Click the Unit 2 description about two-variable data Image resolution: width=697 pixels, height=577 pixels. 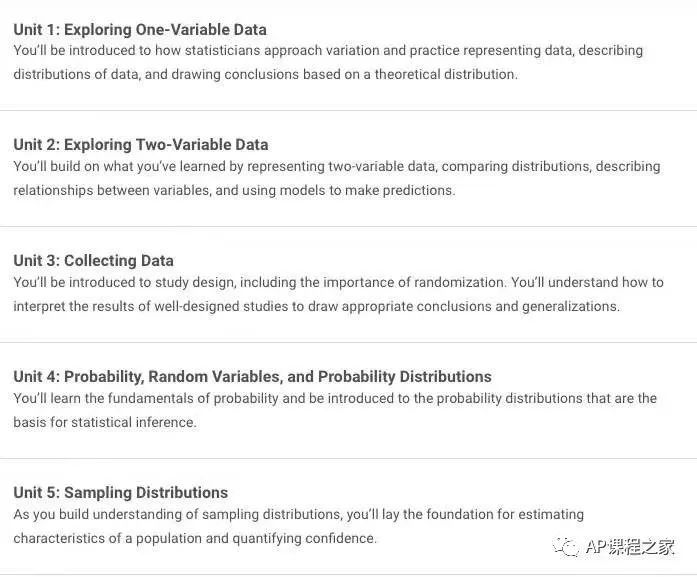coord(337,178)
